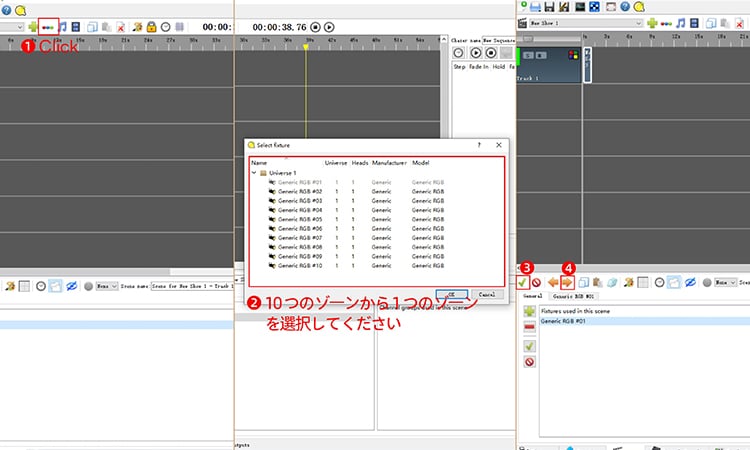The image size is (750, 450).
Task: Copy the selected item using left toolbar
Action: coord(92,27)
